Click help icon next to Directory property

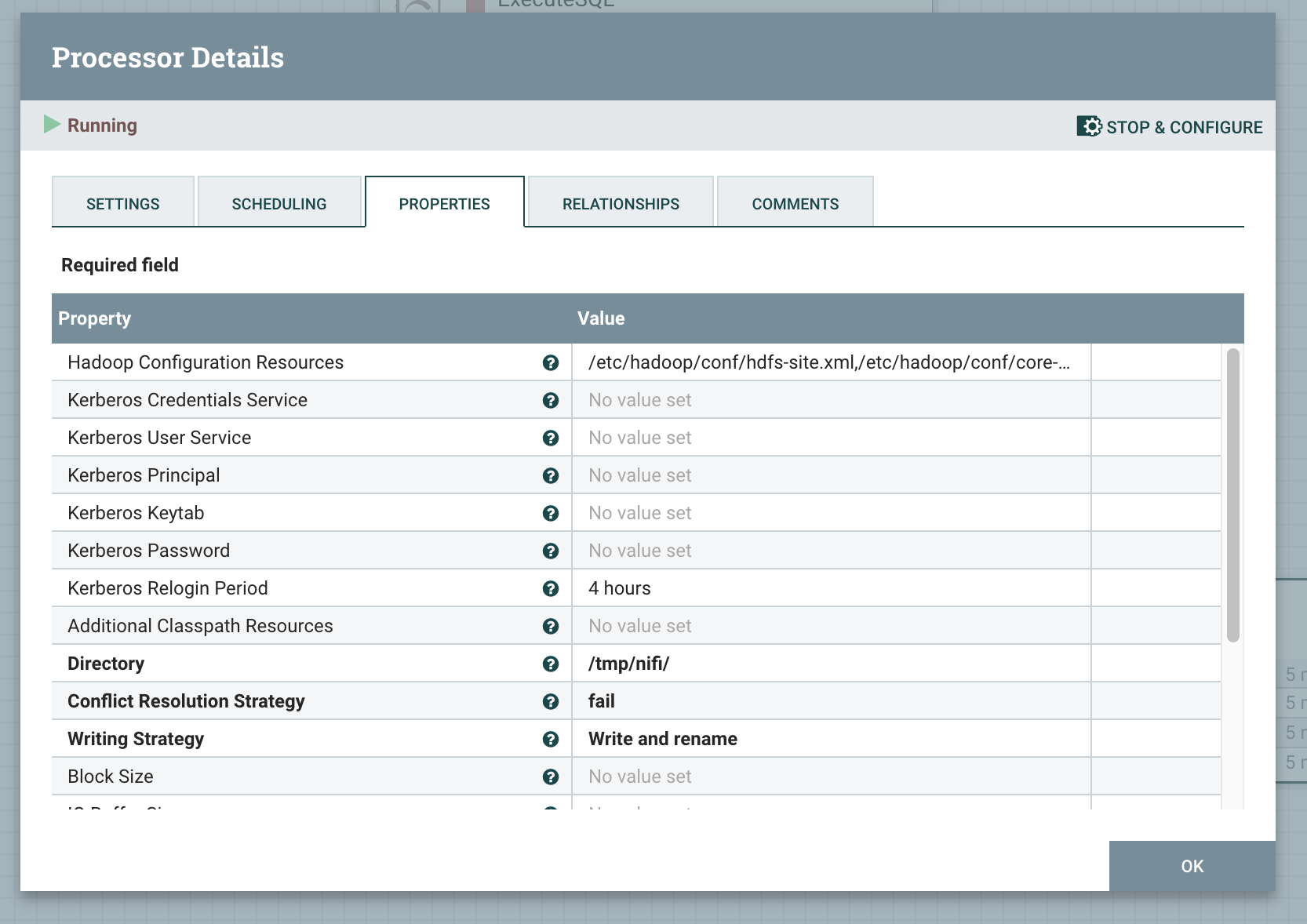click(x=551, y=664)
